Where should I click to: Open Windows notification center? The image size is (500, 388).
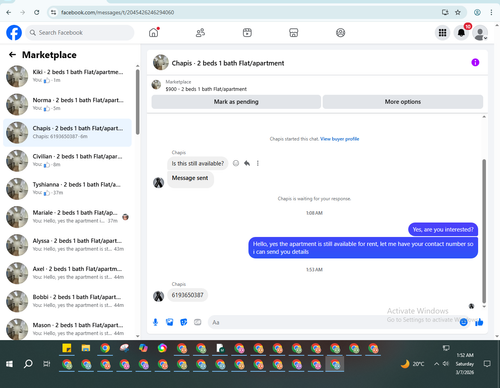click(x=487, y=364)
